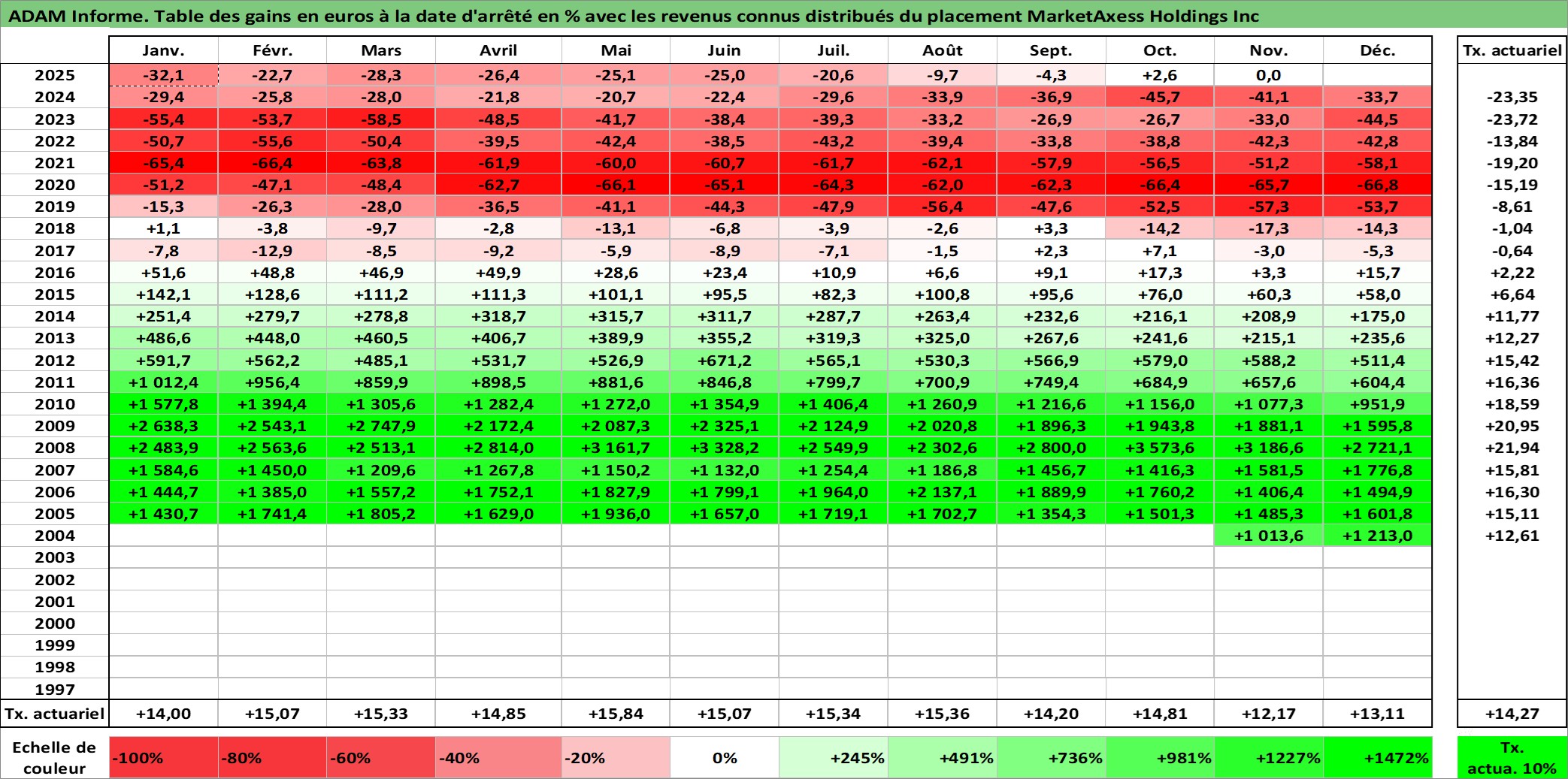This screenshot has height=779, width=1568.
Task: Select the 'Tx. actua. 10%' green swatch
Action: click(x=1512, y=757)
